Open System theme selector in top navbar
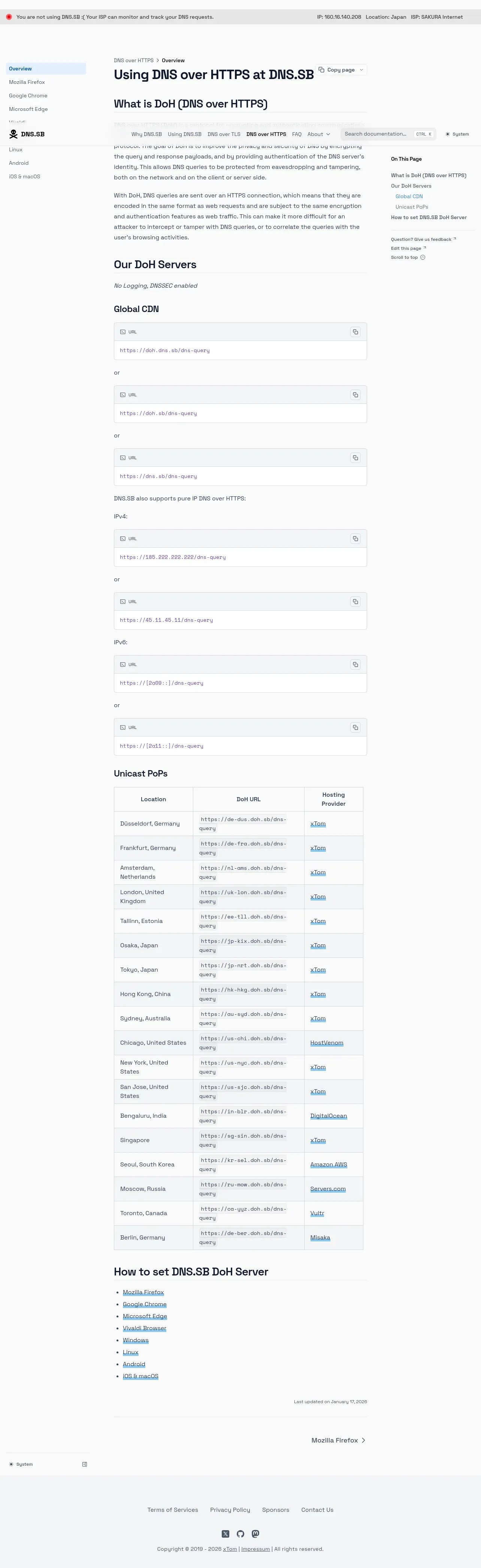 tap(457, 134)
